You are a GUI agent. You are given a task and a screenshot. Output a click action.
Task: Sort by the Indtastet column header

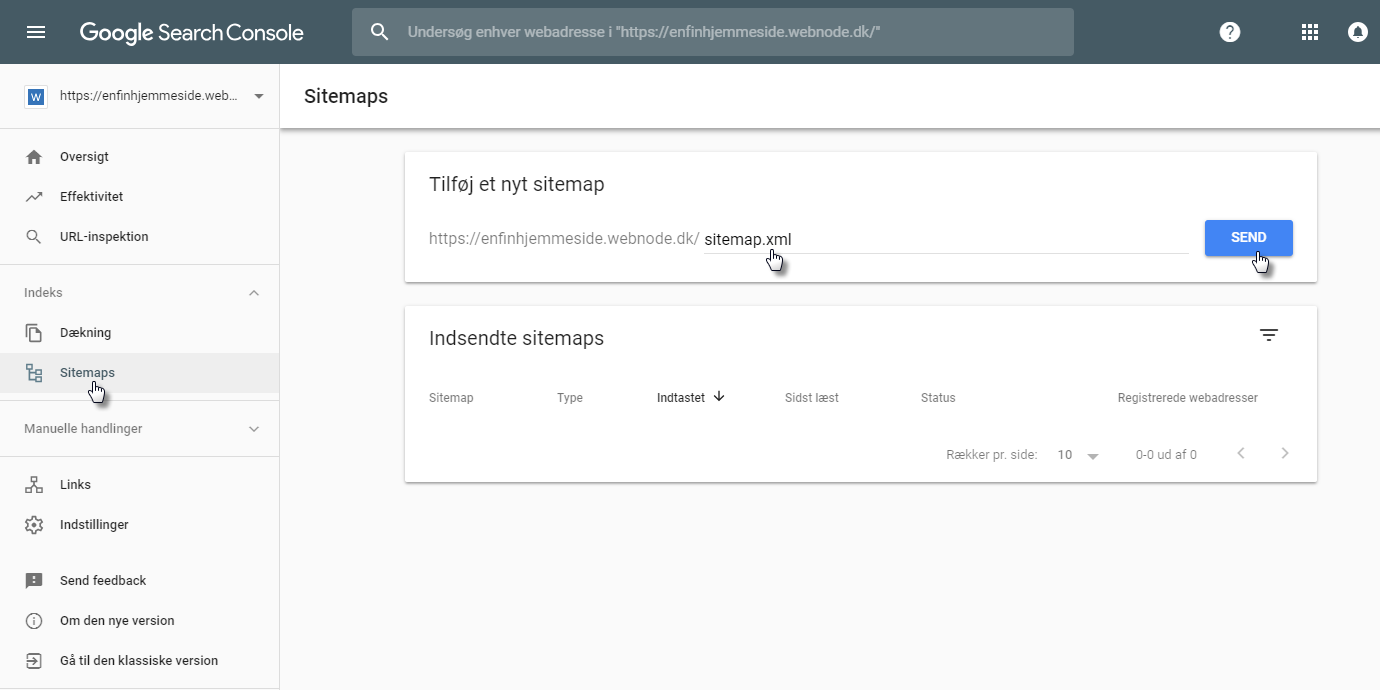[681, 398]
